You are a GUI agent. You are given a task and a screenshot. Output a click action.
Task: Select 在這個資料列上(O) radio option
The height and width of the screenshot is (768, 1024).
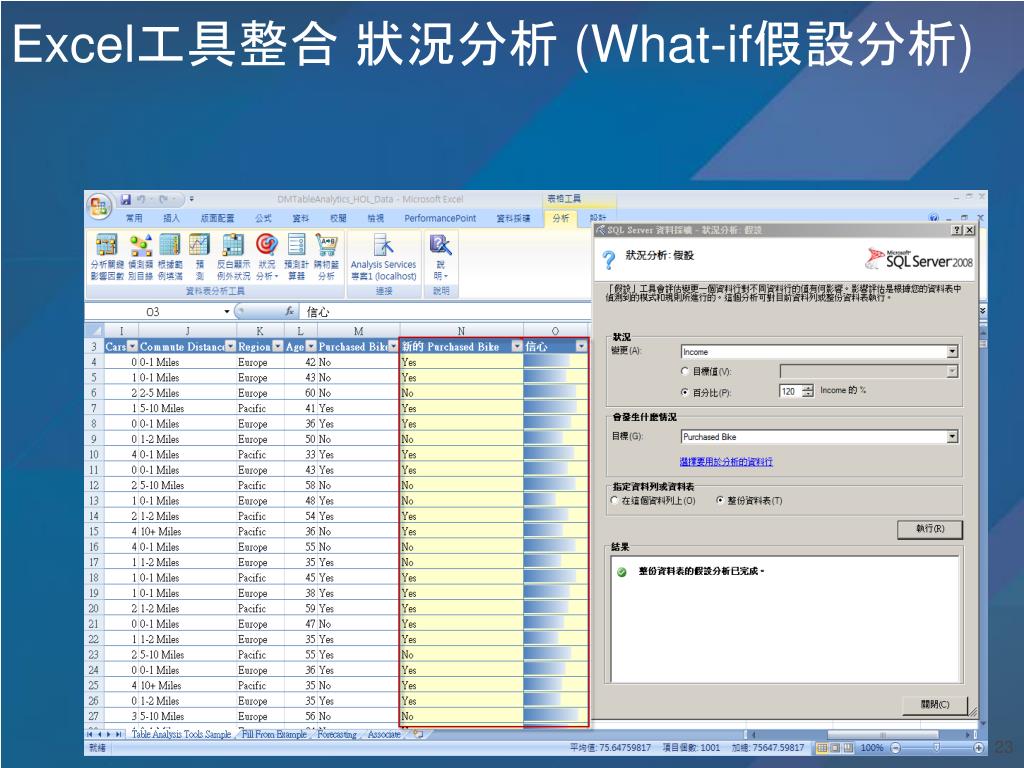pos(614,500)
